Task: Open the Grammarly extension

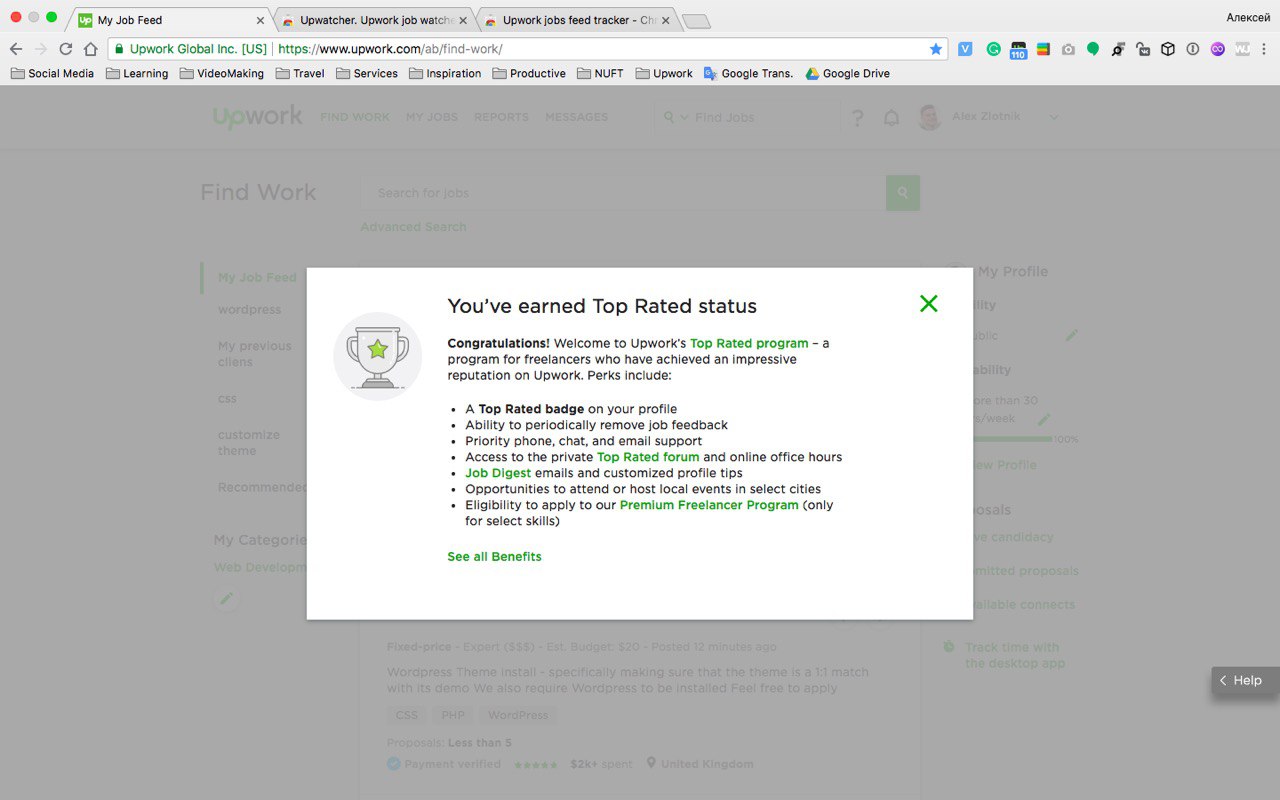Action: (993, 49)
